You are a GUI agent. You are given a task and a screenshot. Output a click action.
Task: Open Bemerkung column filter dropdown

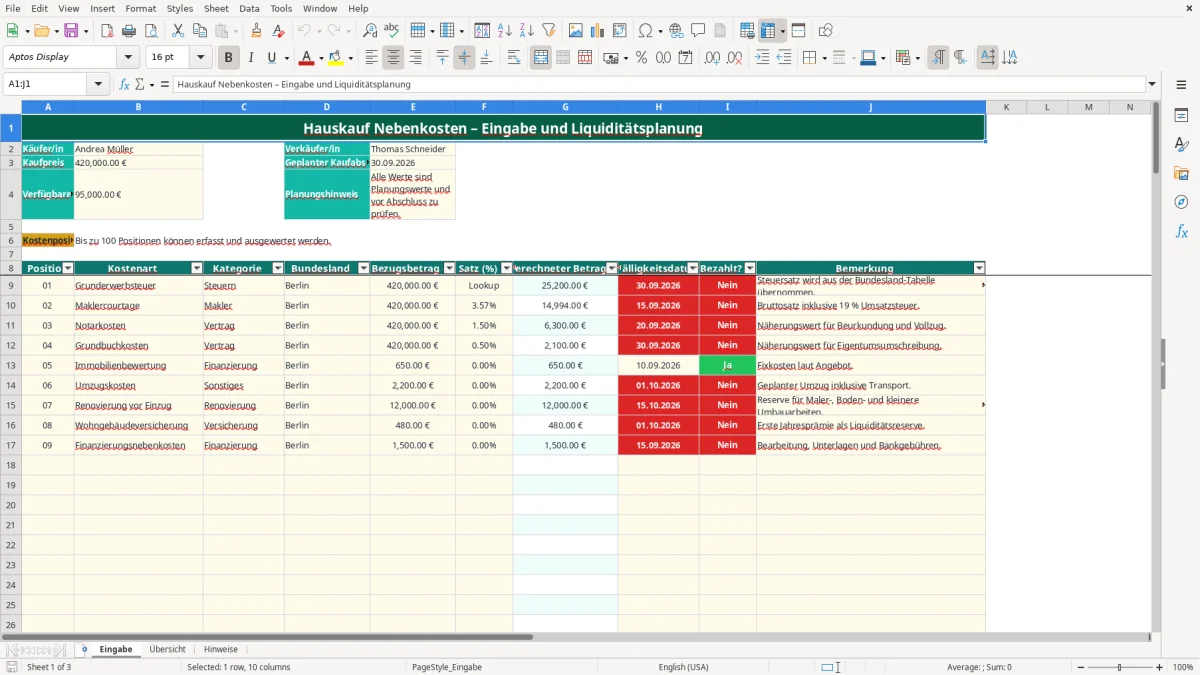pos(979,268)
